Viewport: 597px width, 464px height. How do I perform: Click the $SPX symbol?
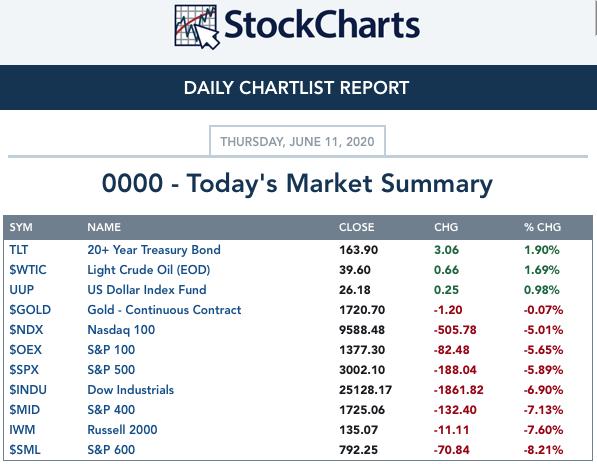(x=24, y=370)
